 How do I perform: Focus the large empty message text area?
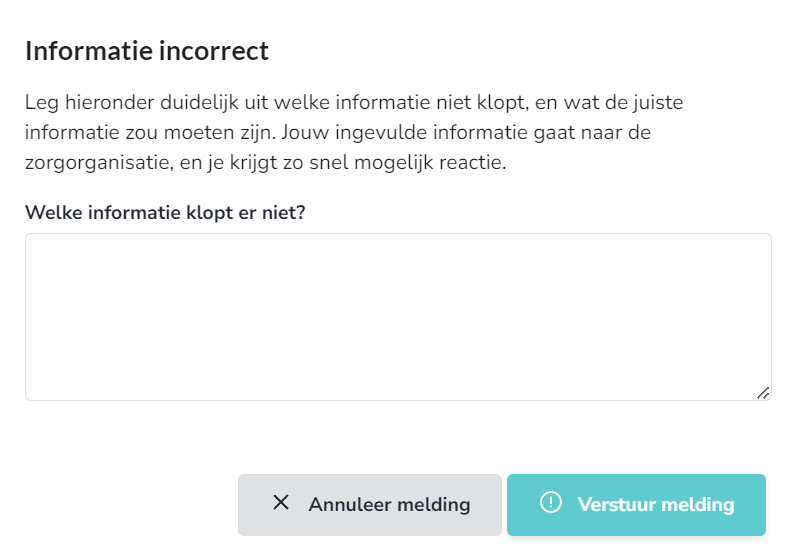(x=398, y=317)
